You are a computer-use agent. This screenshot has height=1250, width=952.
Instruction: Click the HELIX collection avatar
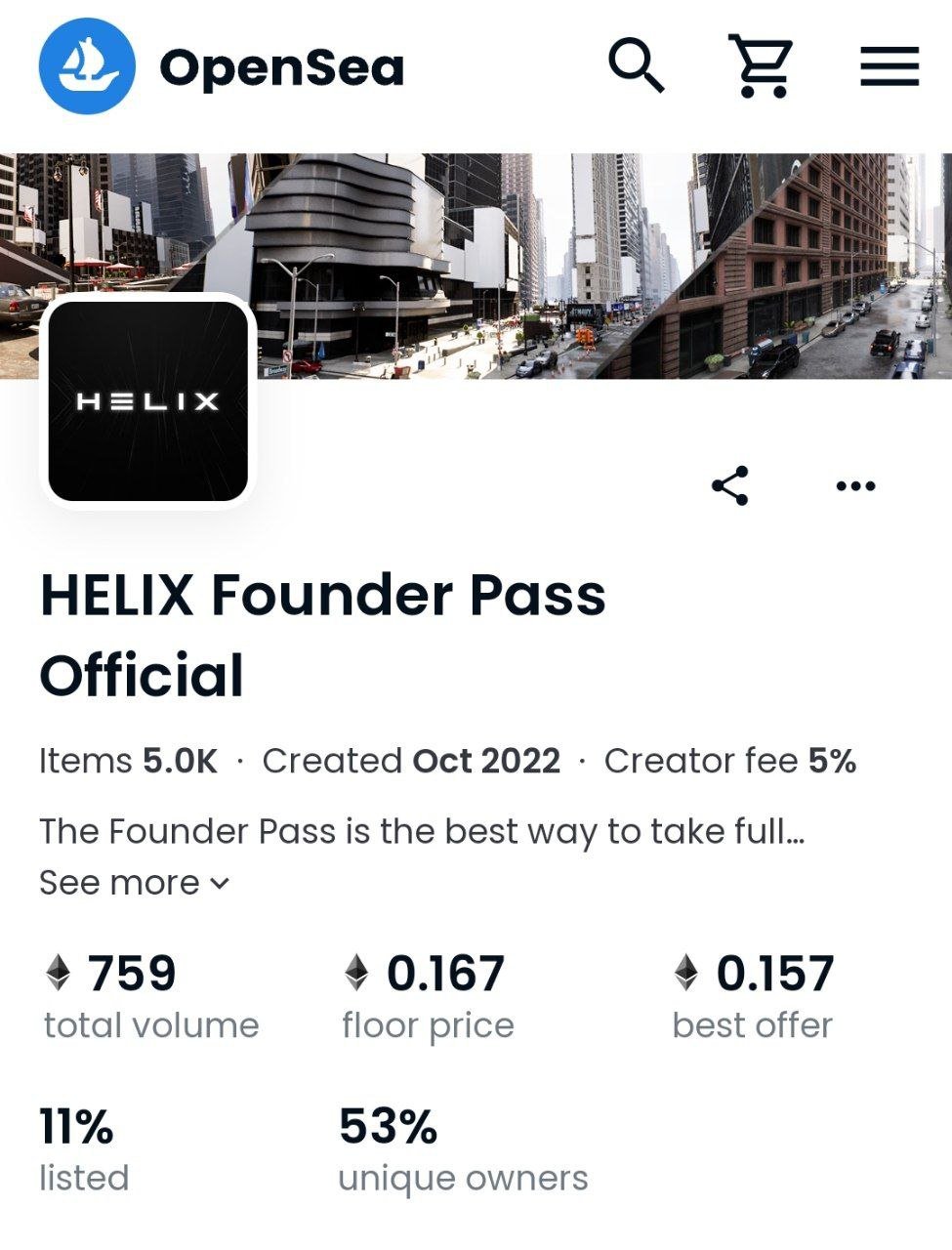147,401
